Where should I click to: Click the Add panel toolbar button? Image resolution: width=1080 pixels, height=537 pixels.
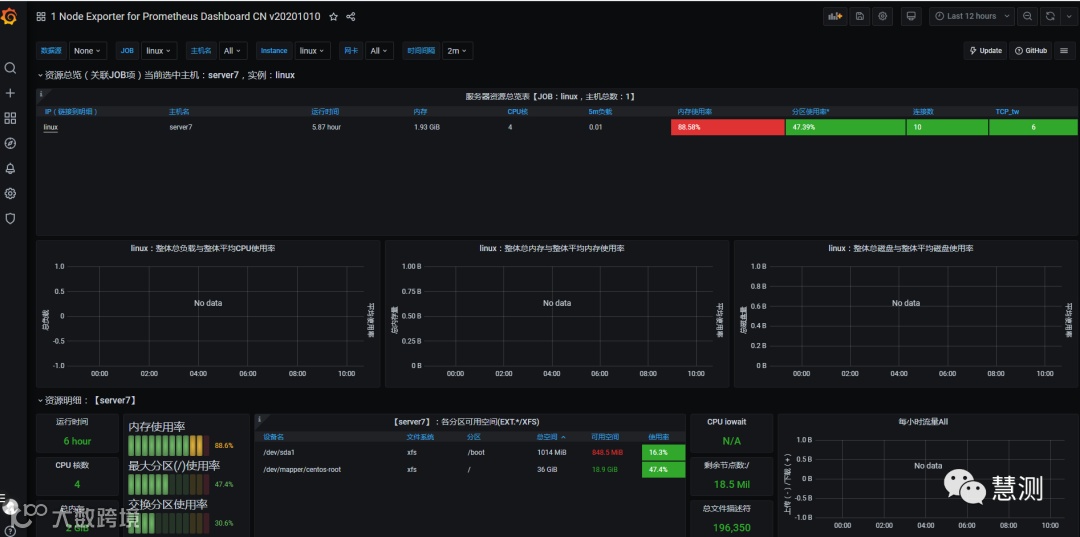(835, 17)
